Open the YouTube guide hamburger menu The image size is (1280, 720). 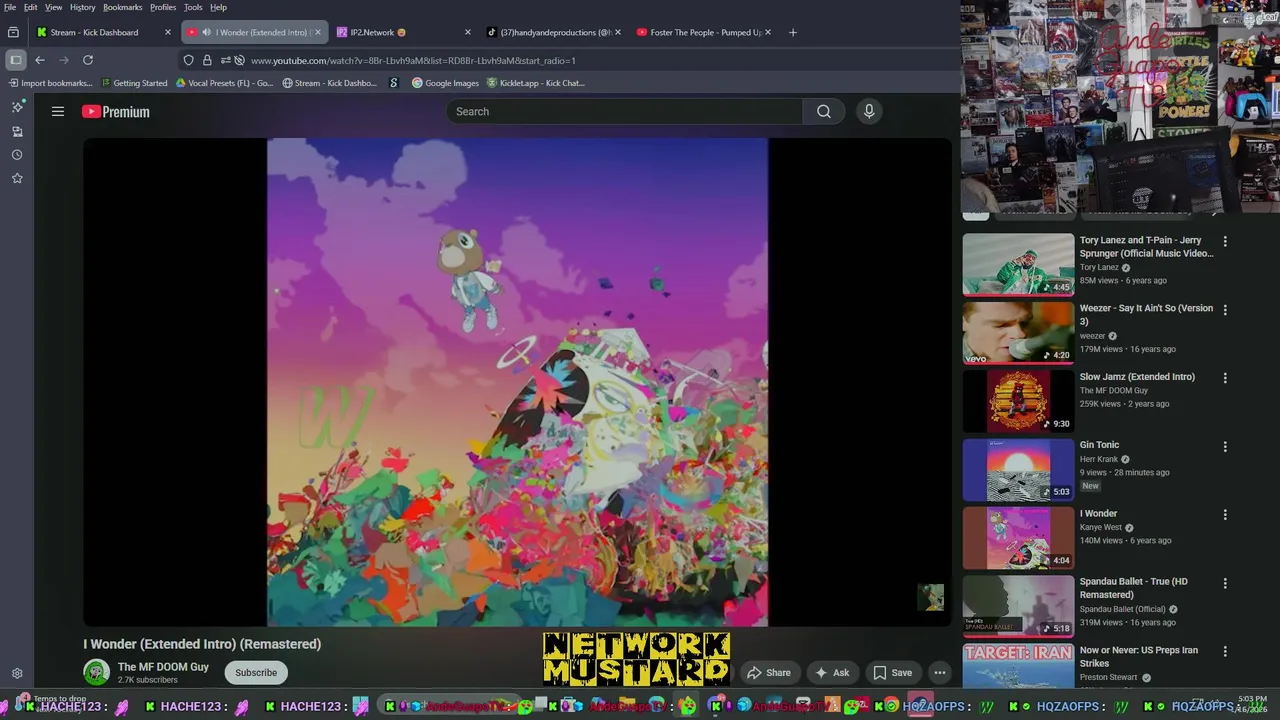[58, 112]
